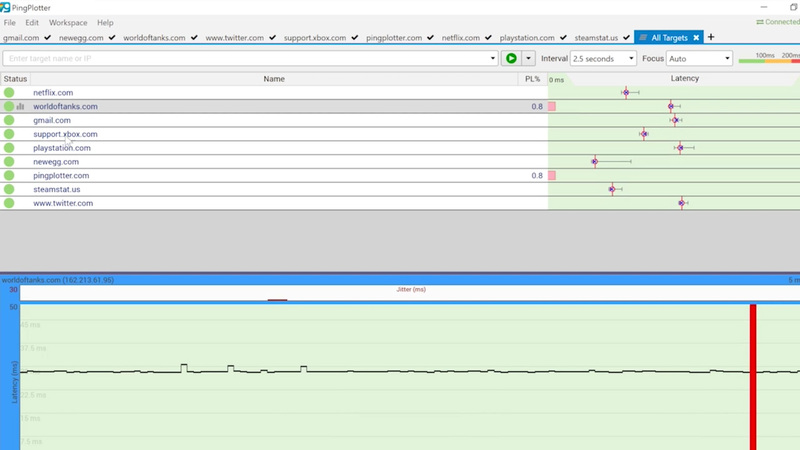Sort by the Name column header

[x=274, y=79]
